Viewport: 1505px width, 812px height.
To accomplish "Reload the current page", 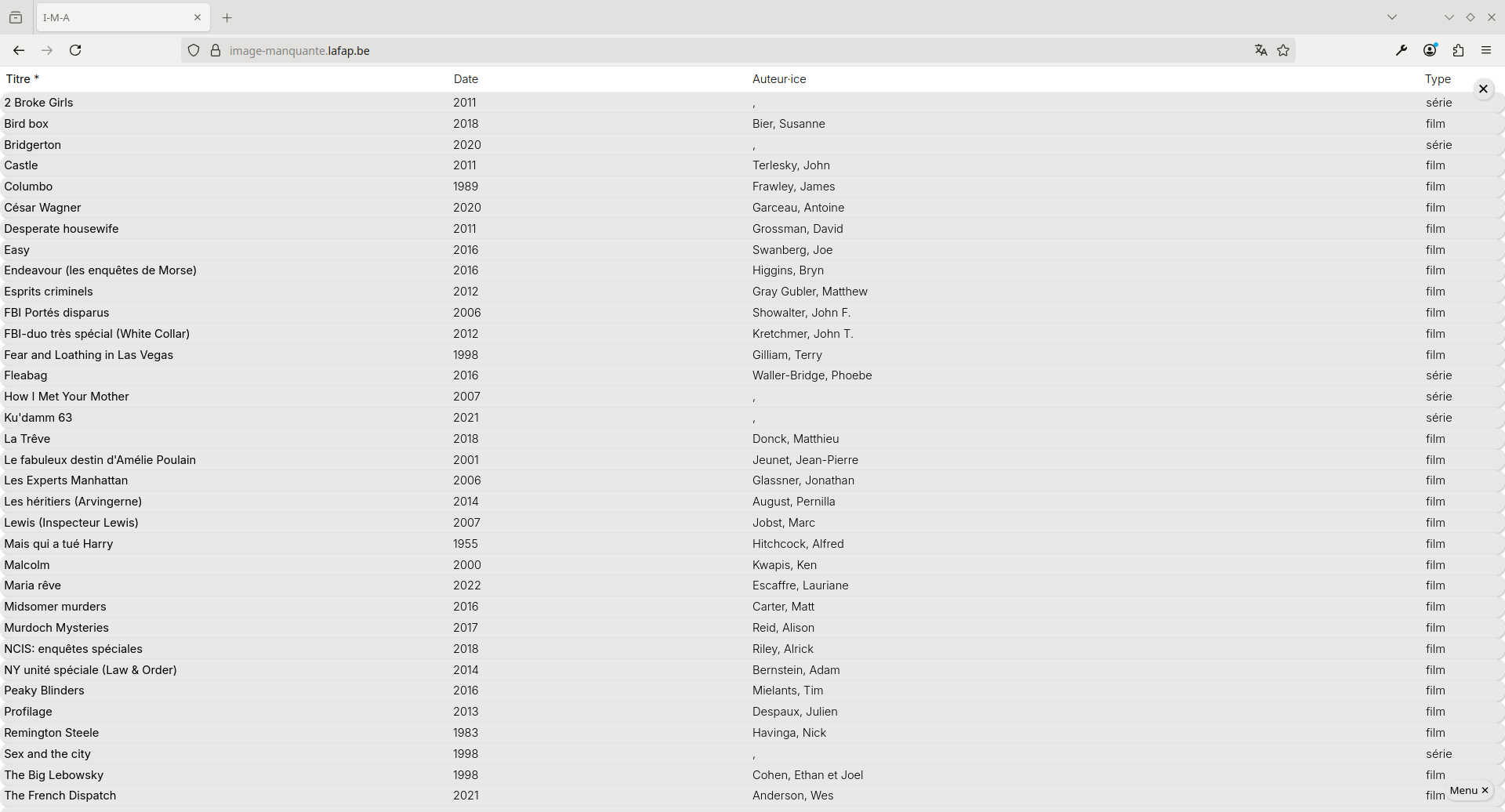I will coord(75,50).
